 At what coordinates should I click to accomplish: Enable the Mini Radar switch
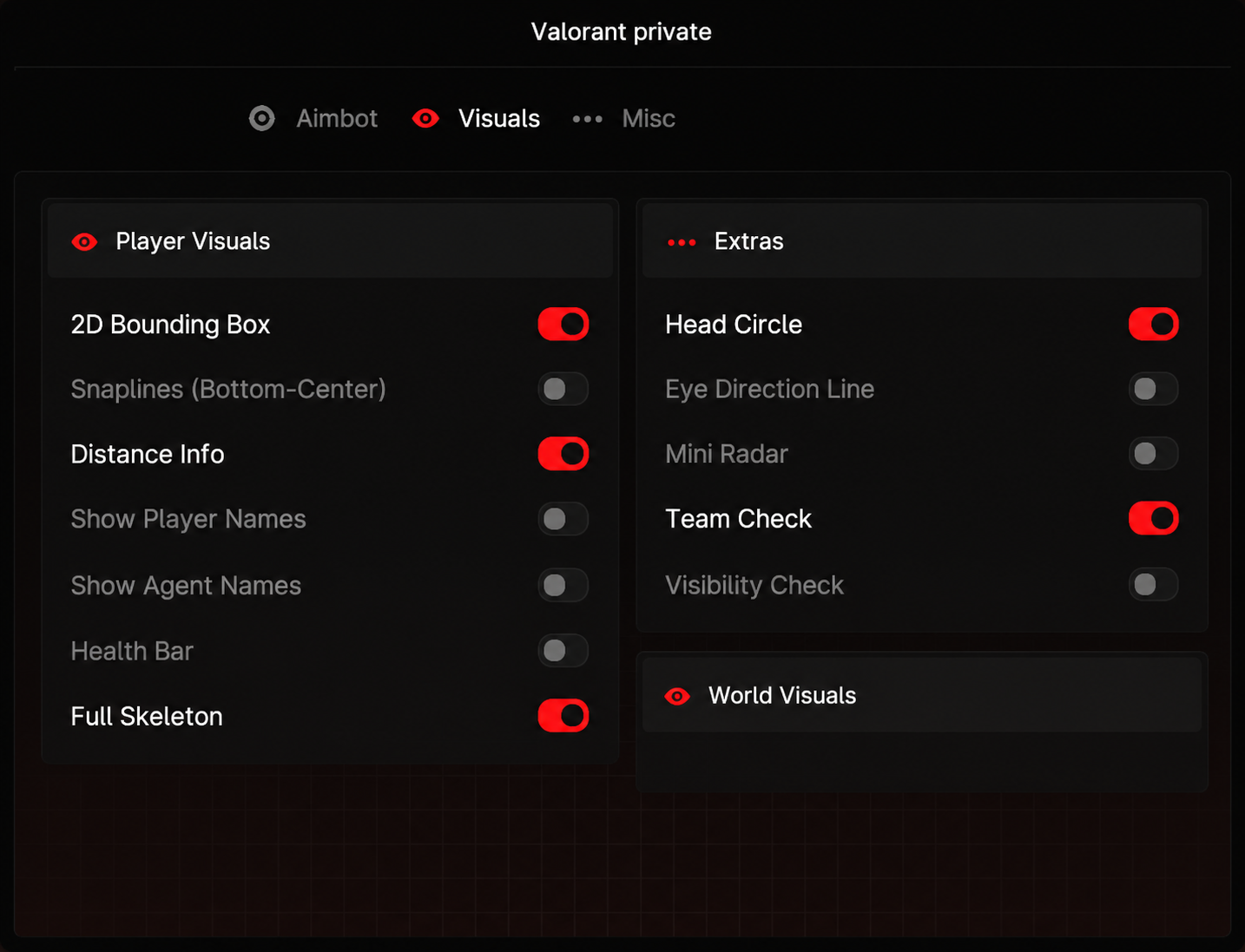coord(1153,453)
